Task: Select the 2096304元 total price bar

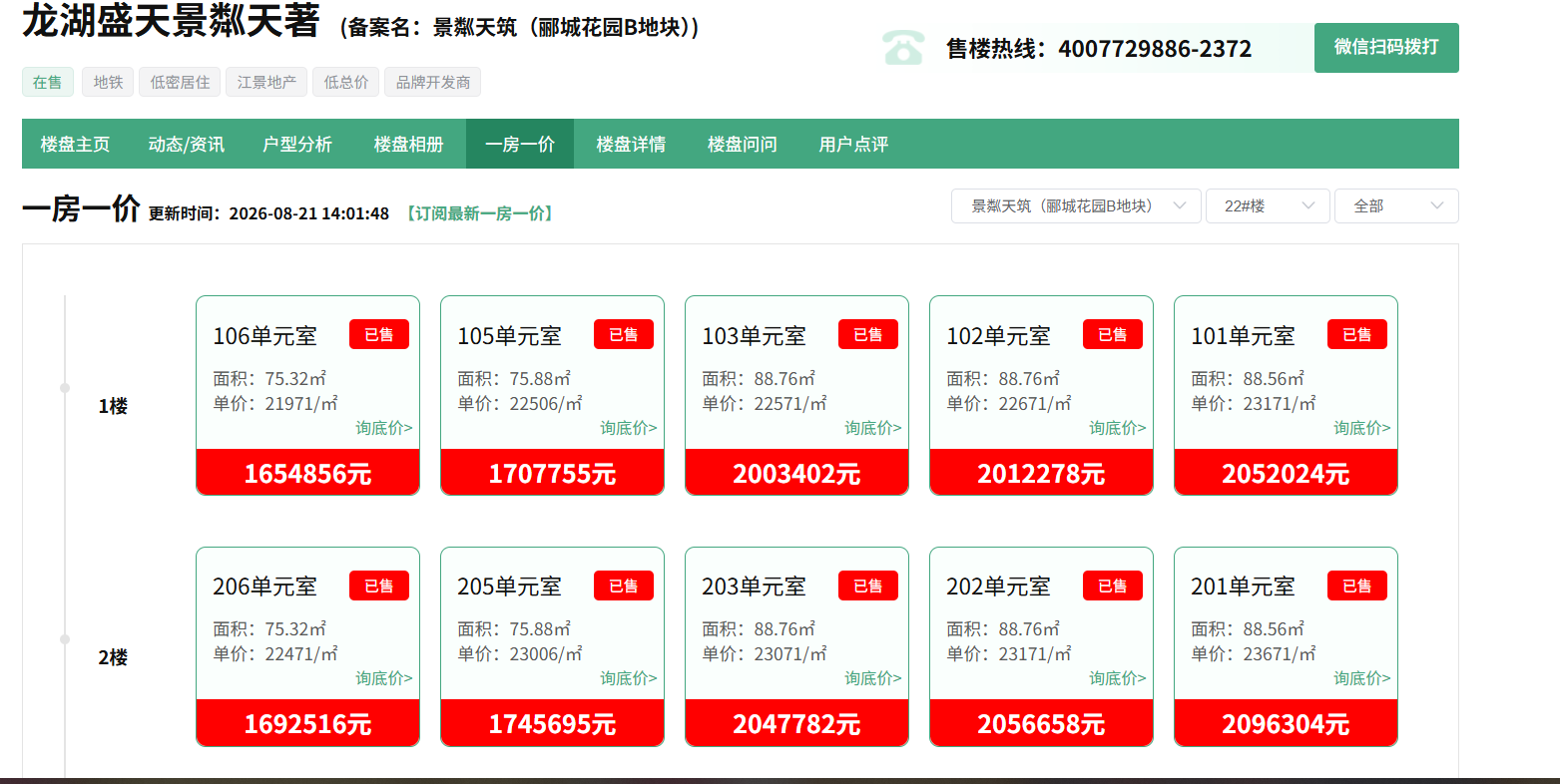Action: click(1287, 722)
